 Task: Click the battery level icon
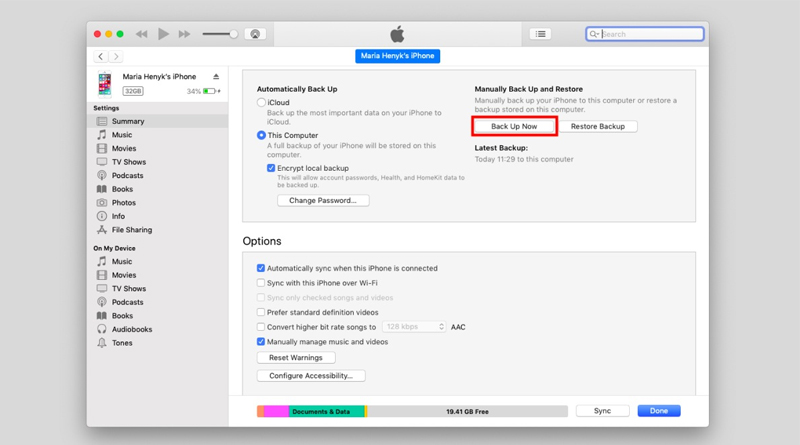(210, 91)
